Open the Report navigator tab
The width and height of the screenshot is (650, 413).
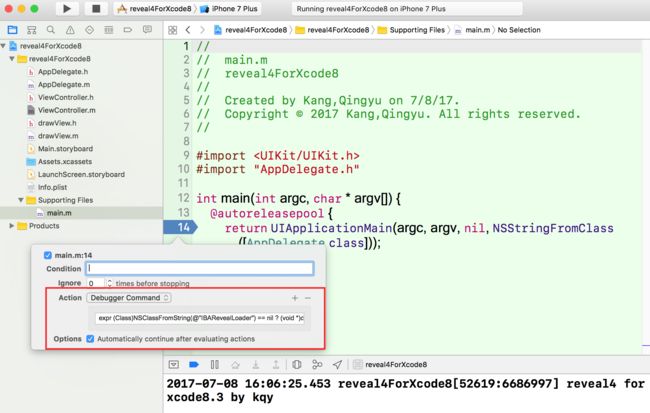tap(147, 29)
